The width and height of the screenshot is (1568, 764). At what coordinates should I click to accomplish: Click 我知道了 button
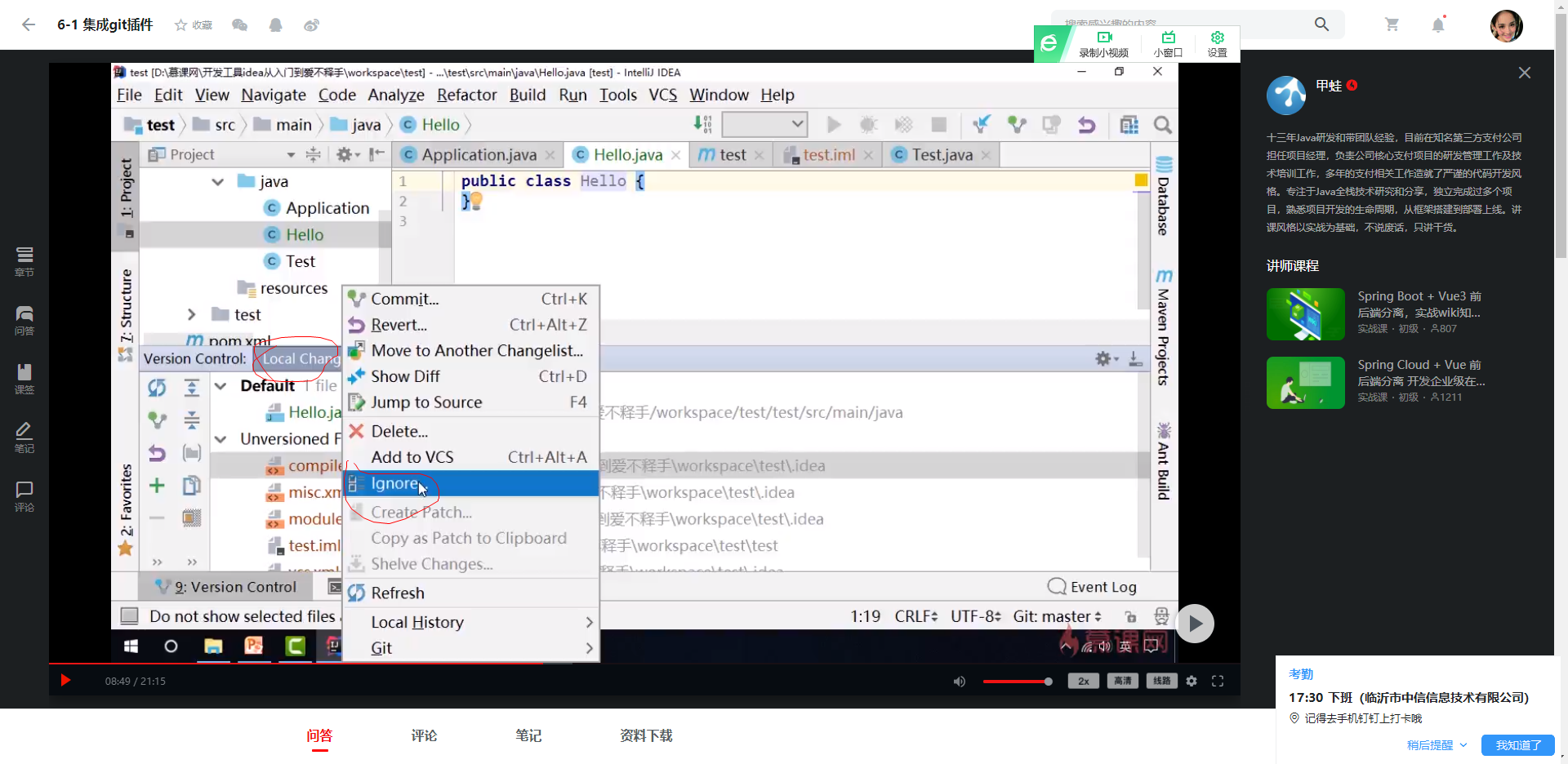(x=1518, y=745)
